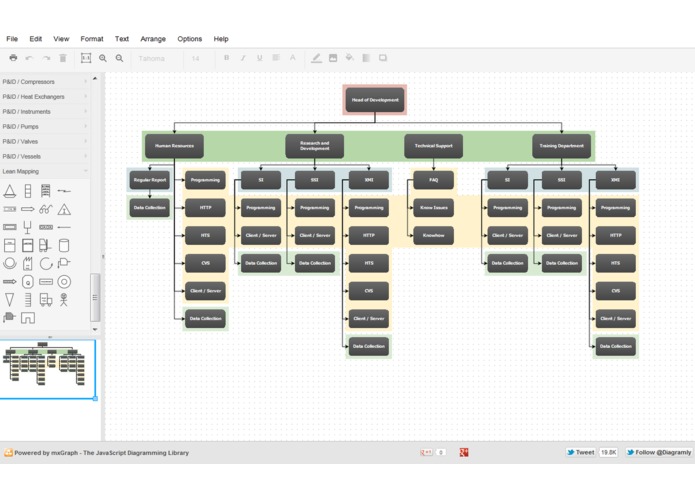Click the Follow @Diagramly button
Viewport: 695px width, 494px height.
(659, 452)
